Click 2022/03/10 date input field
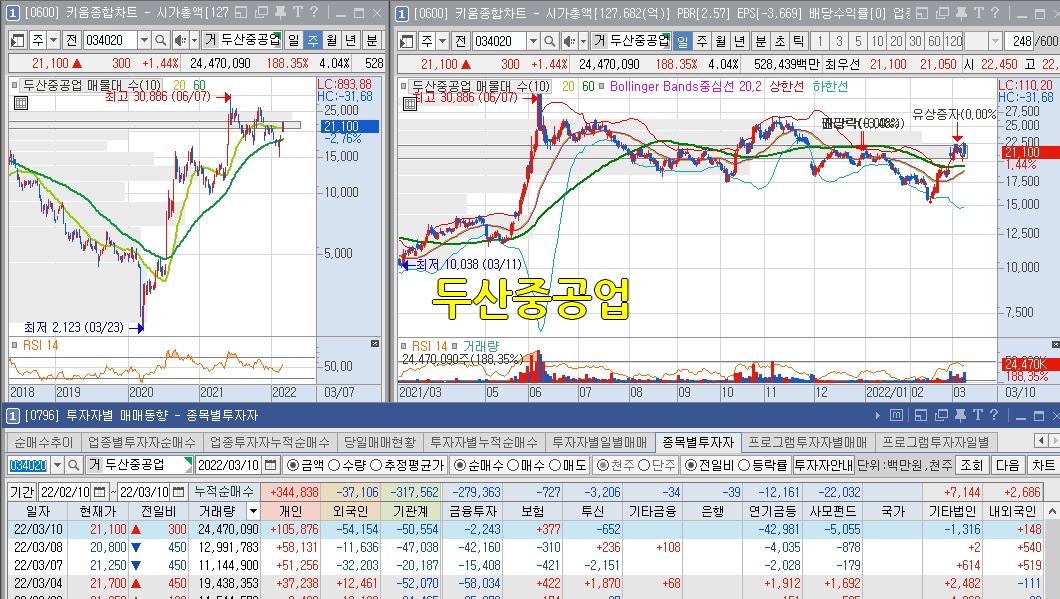 (x=228, y=465)
